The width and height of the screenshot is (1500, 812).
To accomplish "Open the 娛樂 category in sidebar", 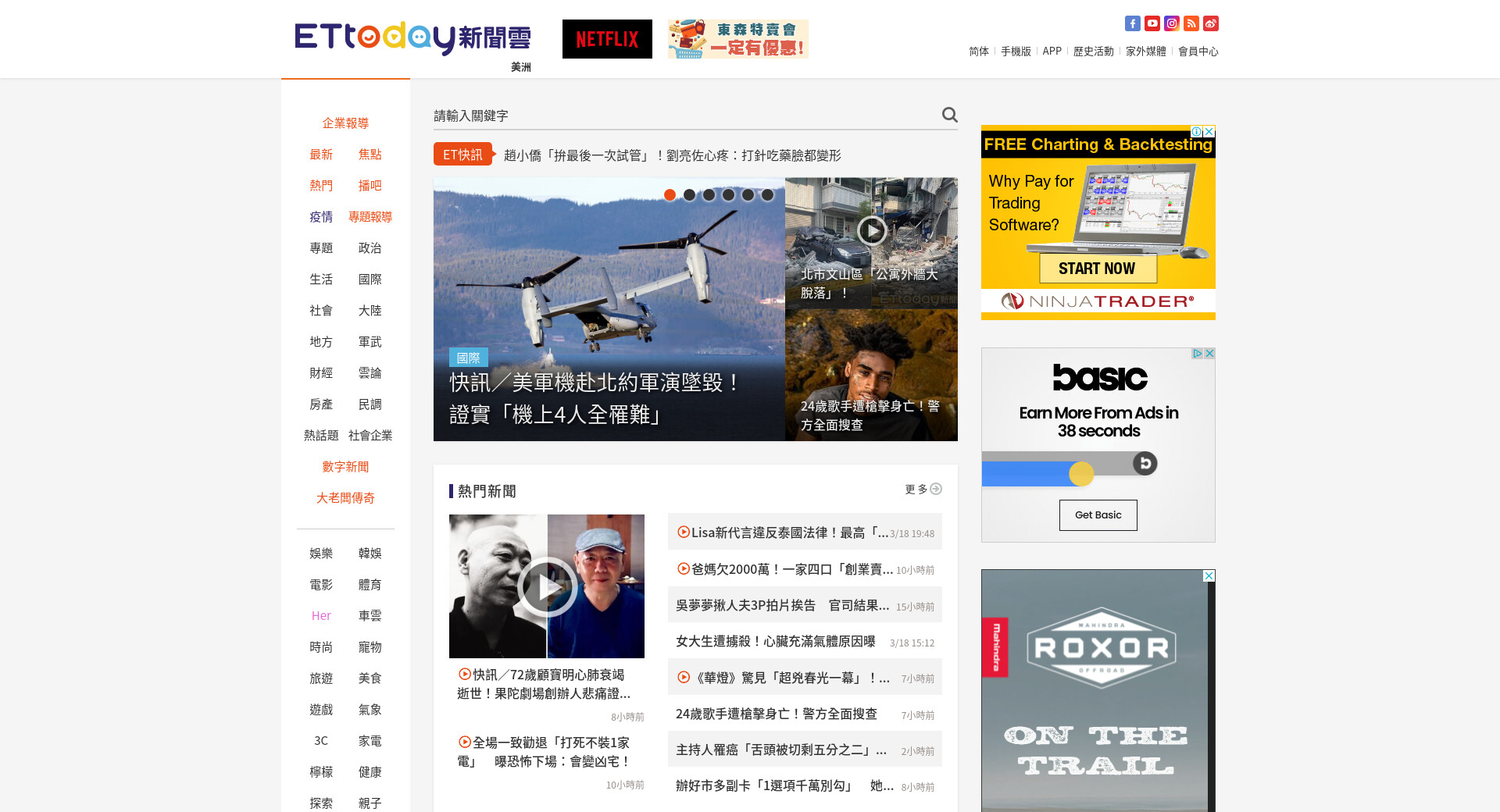I will pyautogui.click(x=321, y=554).
